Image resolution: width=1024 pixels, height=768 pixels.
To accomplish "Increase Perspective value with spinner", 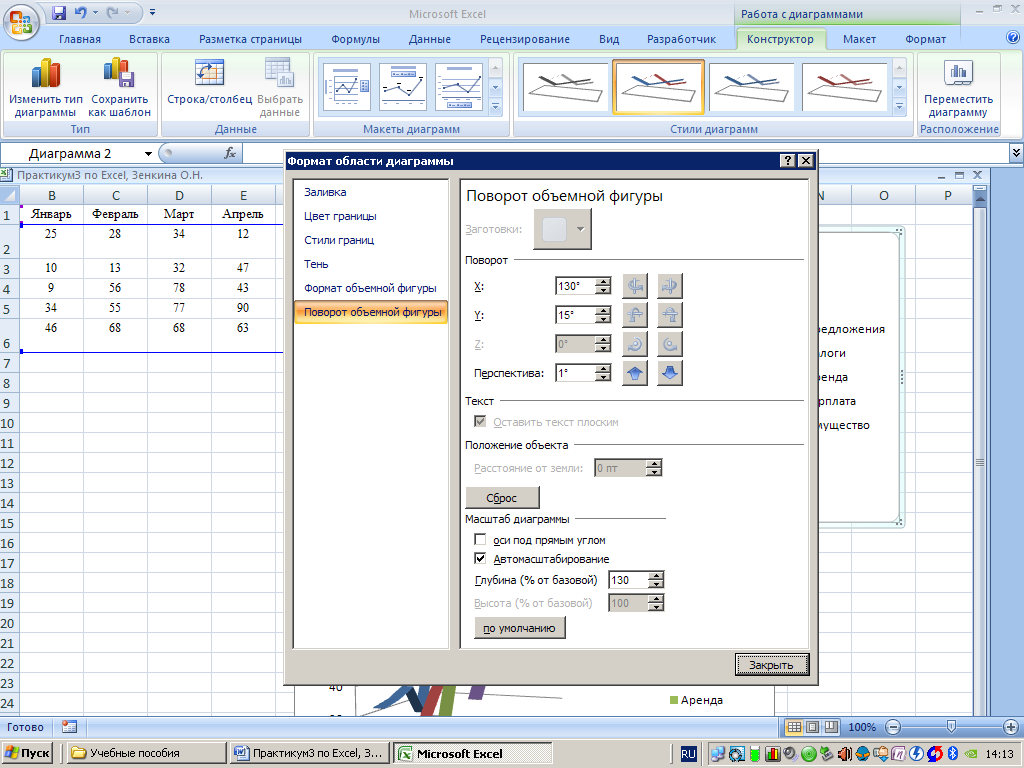I will (603, 369).
